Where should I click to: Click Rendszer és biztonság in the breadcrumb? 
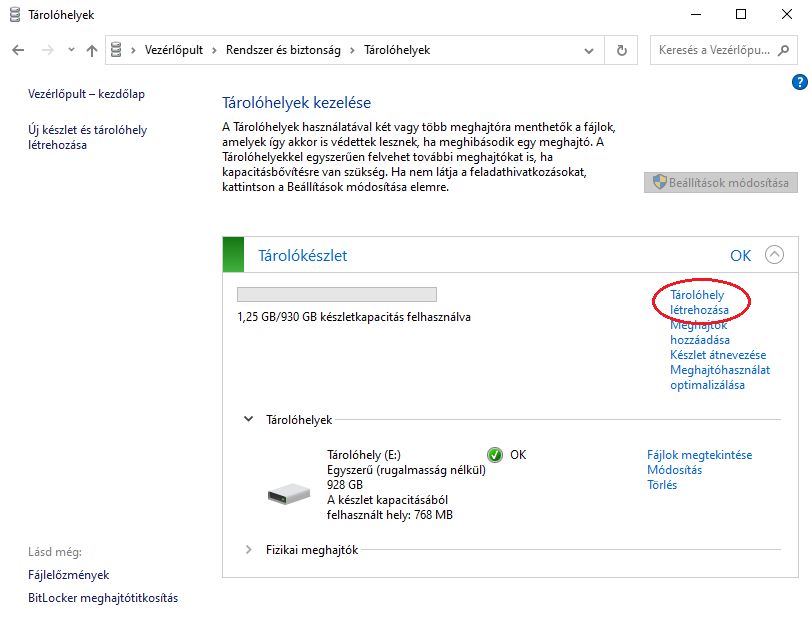[284, 50]
